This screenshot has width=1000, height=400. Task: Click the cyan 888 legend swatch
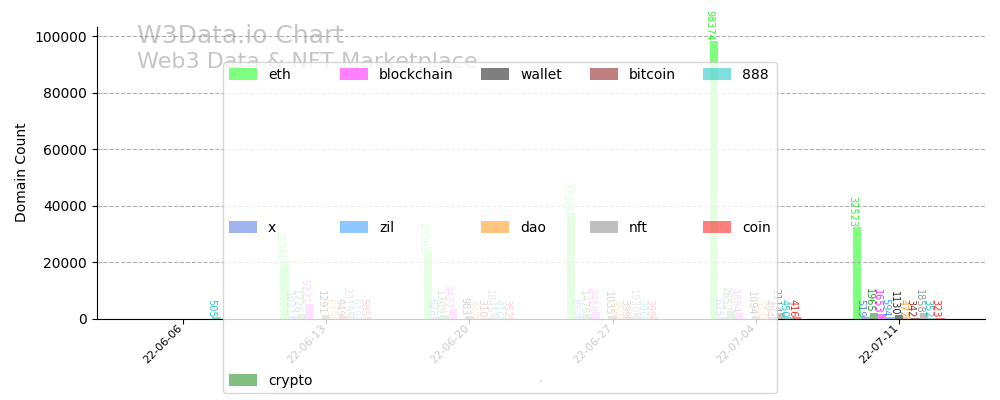click(717, 74)
